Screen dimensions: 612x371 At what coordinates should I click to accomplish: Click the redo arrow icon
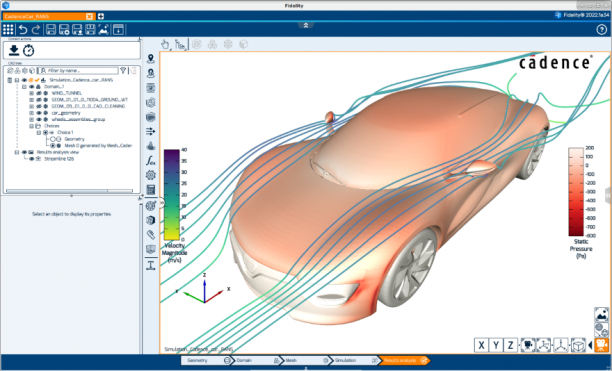[x=36, y=30]
